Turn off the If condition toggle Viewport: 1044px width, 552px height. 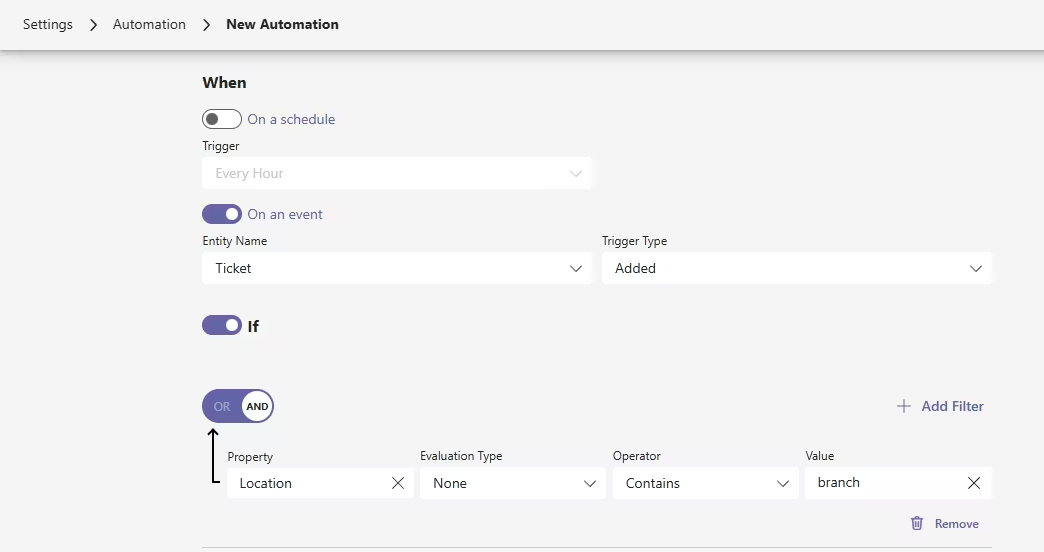tap(222, 325)
